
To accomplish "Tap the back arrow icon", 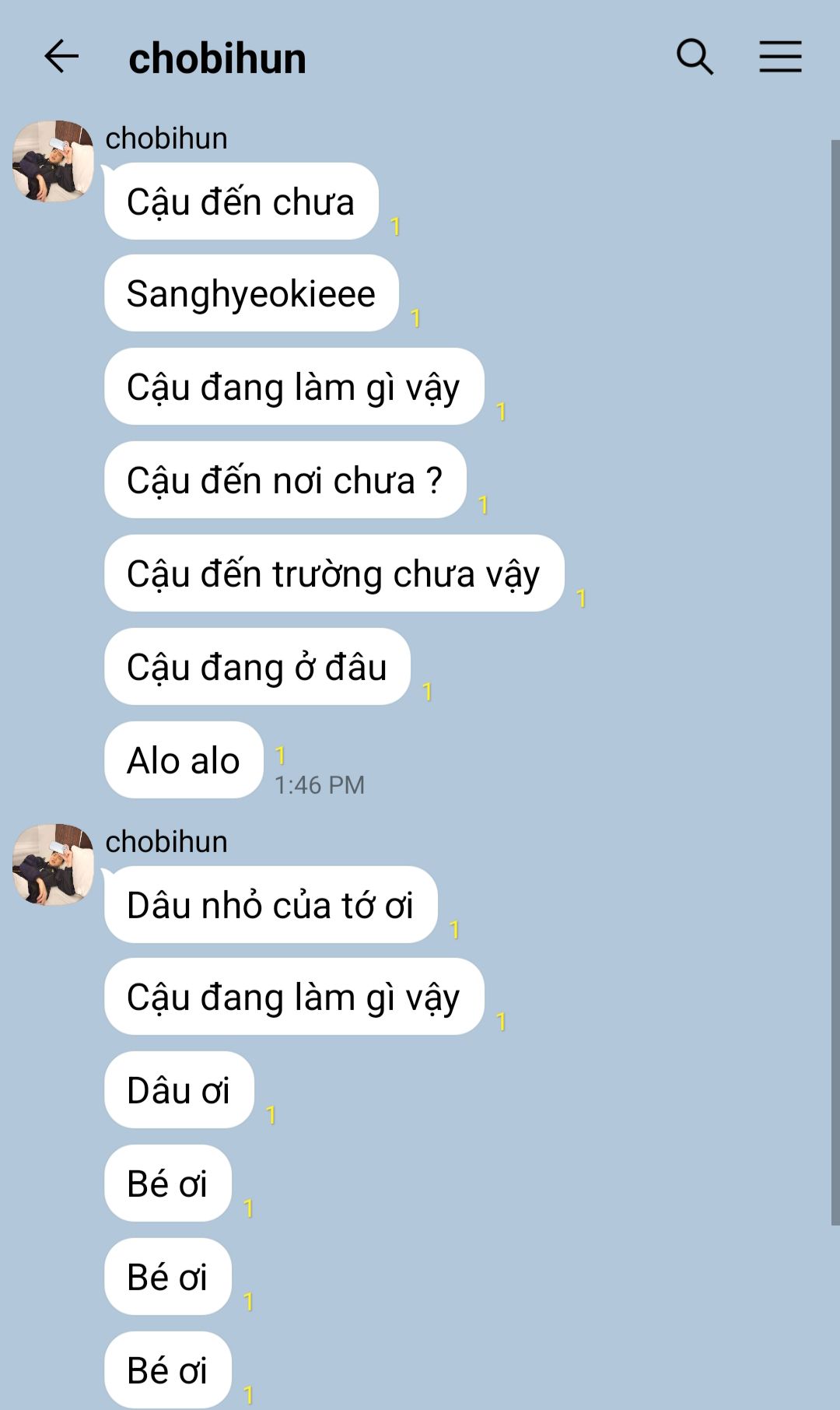I will (61, 57).
